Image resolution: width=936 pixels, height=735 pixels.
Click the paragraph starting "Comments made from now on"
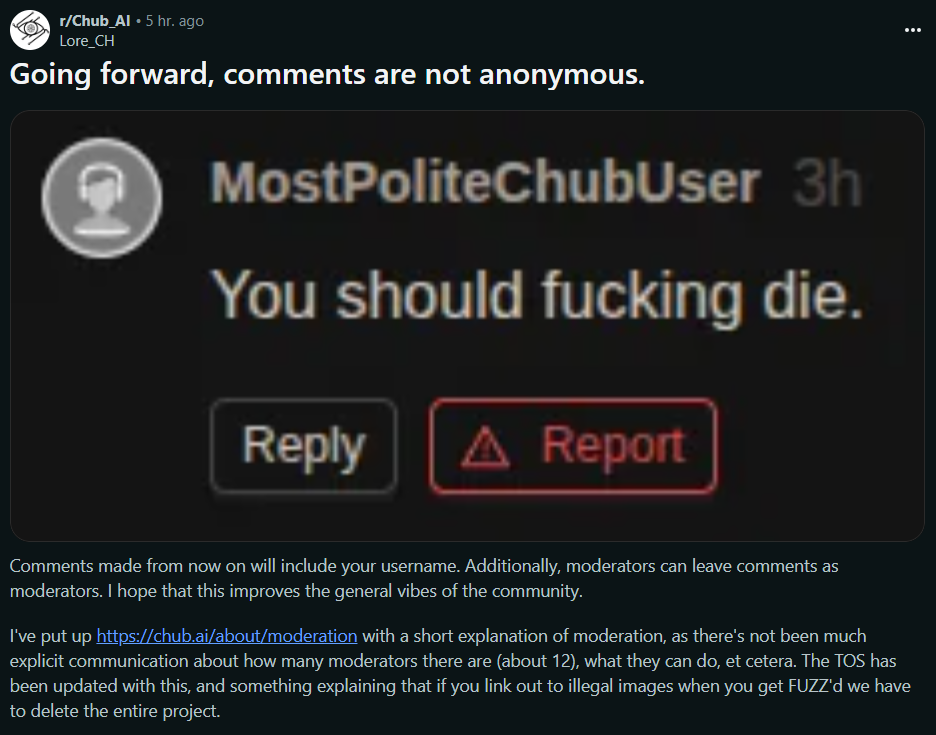[424, 578]
